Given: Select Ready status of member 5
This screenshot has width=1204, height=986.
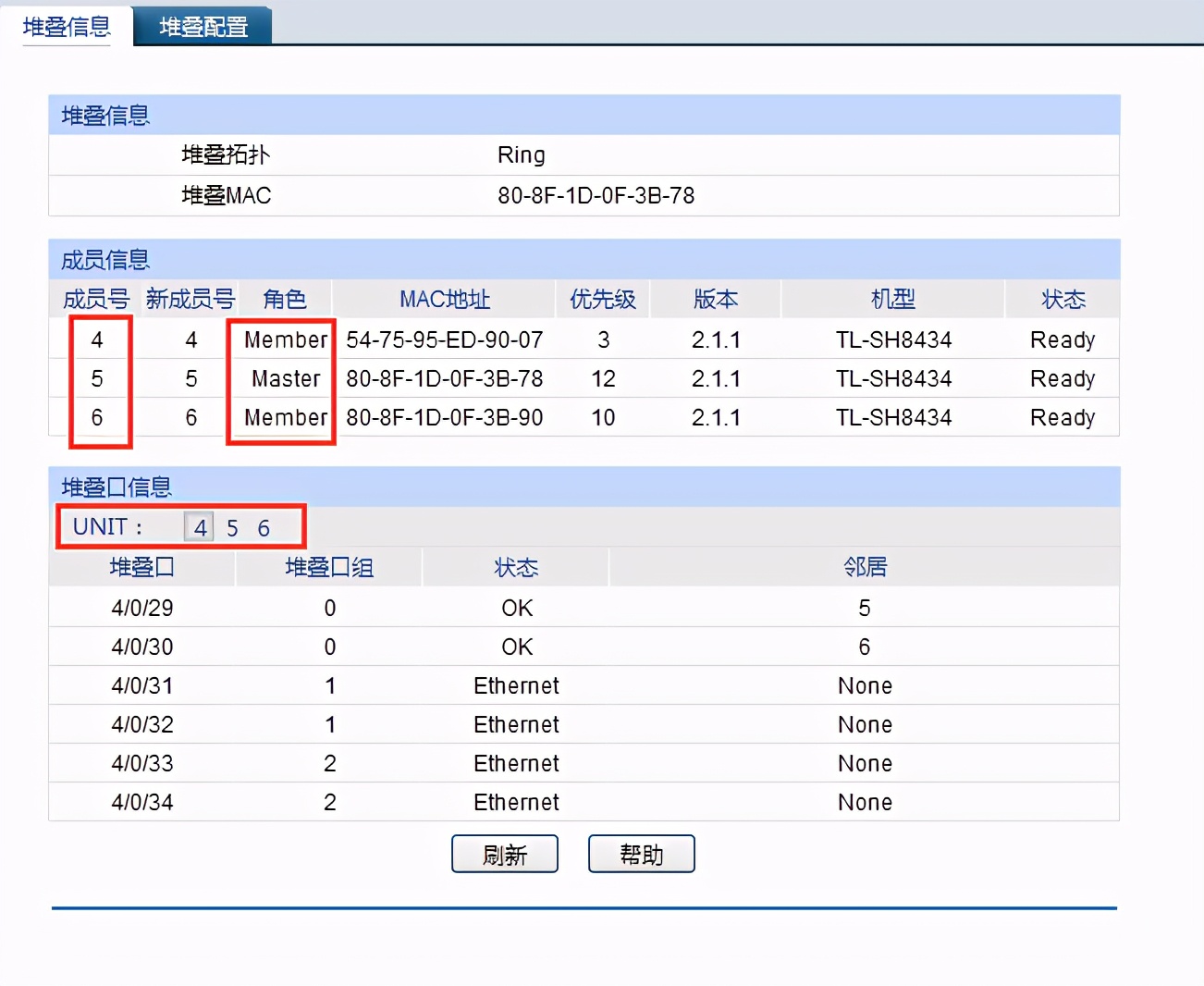Looking at the screenshot, I should pyautogui.click(x=1062, y=378).
